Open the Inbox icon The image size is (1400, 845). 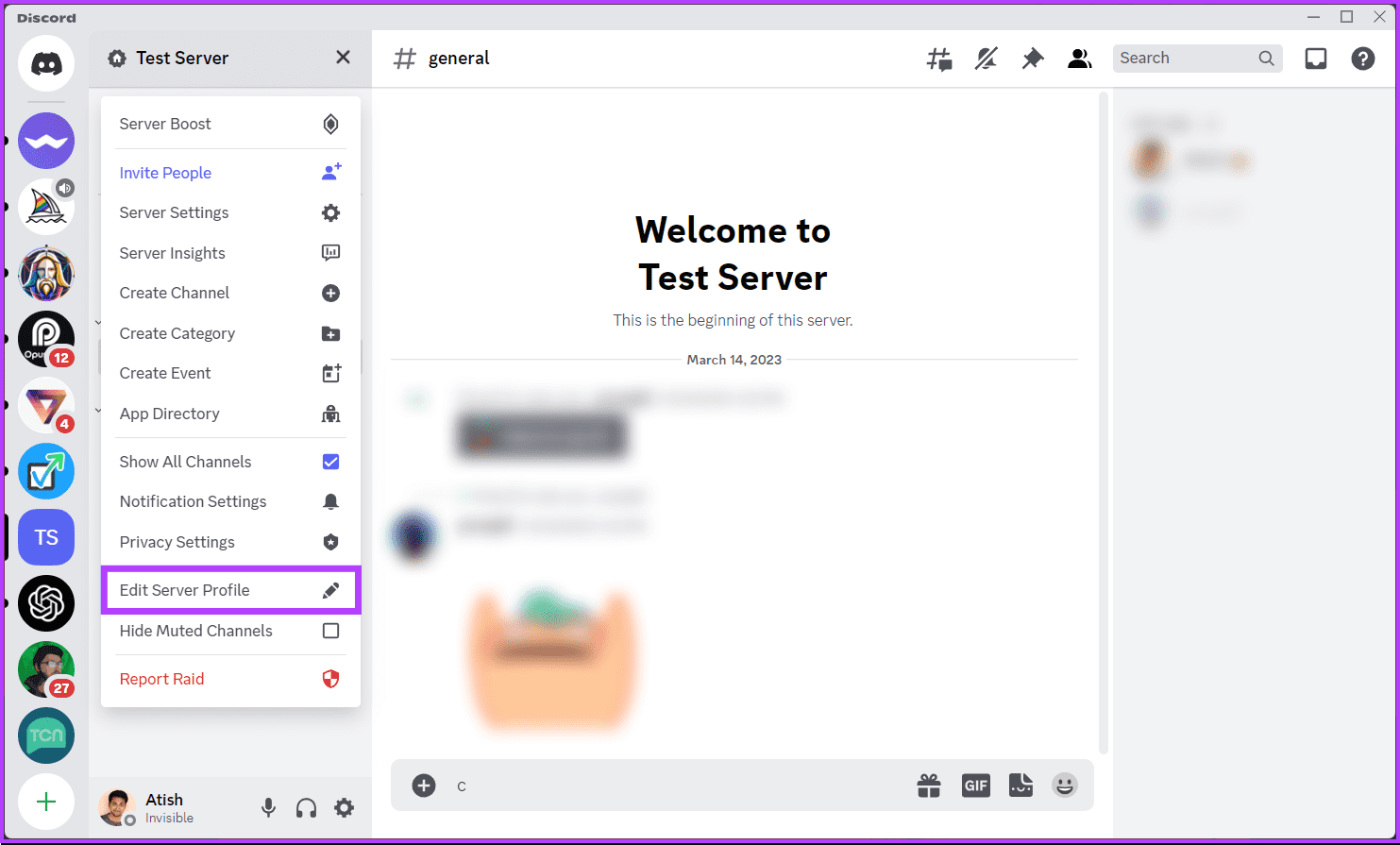pyautogui.click(x=1316, y=59)
